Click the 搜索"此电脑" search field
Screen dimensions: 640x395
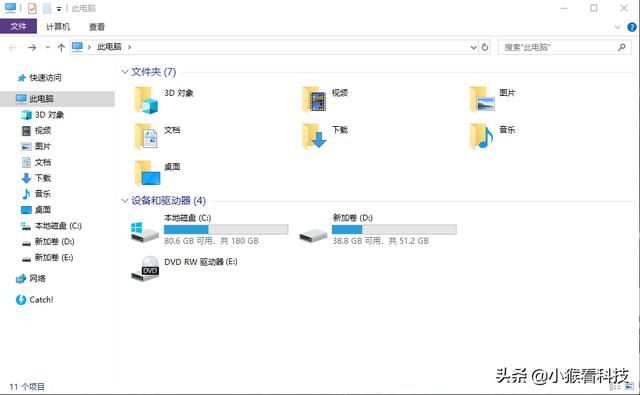point(564,47)
